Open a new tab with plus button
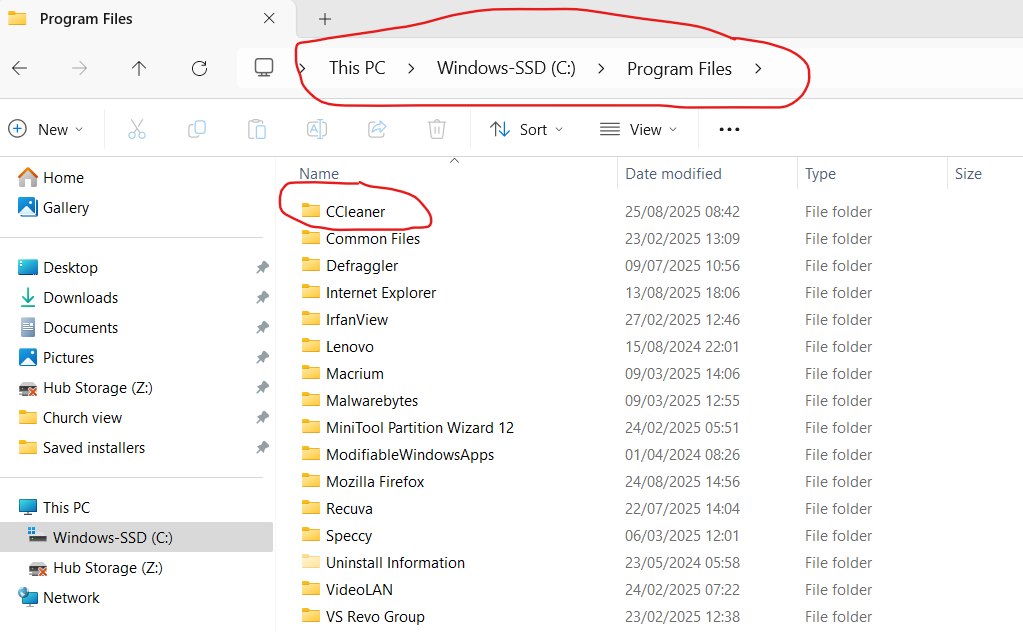Screen dimensions: 1023x632 pyautogui.click(x=325, y=19)
